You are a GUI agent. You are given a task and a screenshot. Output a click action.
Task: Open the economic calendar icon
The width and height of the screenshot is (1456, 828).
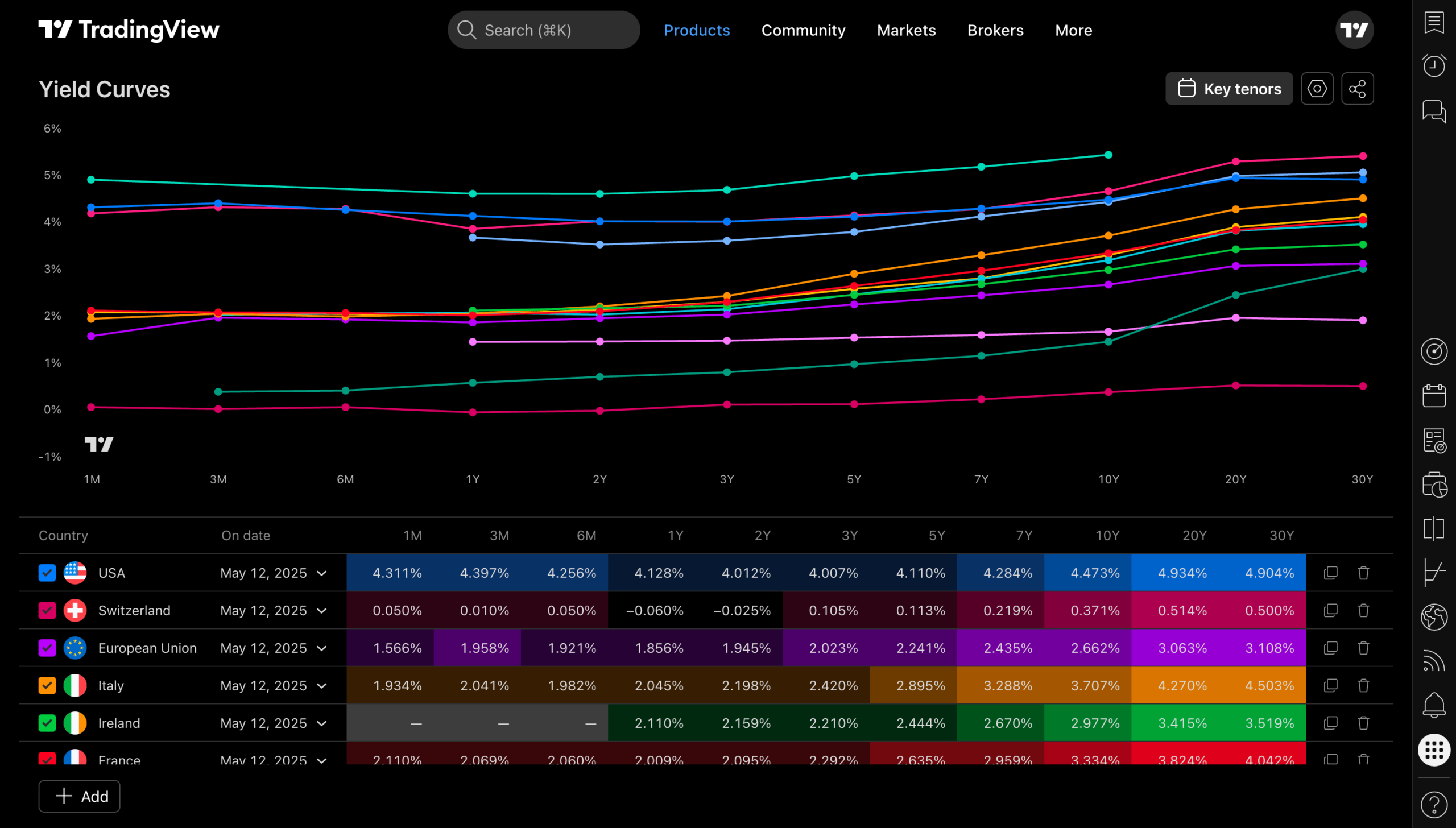[x=1434, y=395]
